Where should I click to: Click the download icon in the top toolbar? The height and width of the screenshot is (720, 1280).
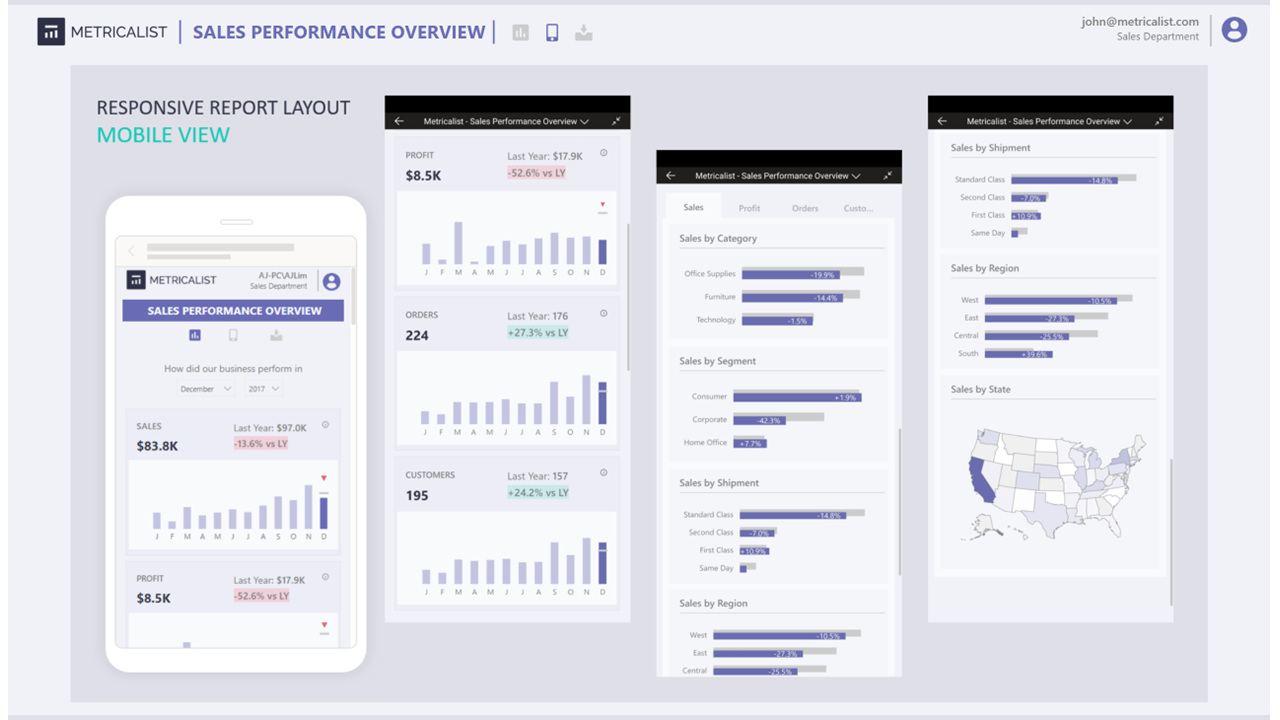click(584, 32)
